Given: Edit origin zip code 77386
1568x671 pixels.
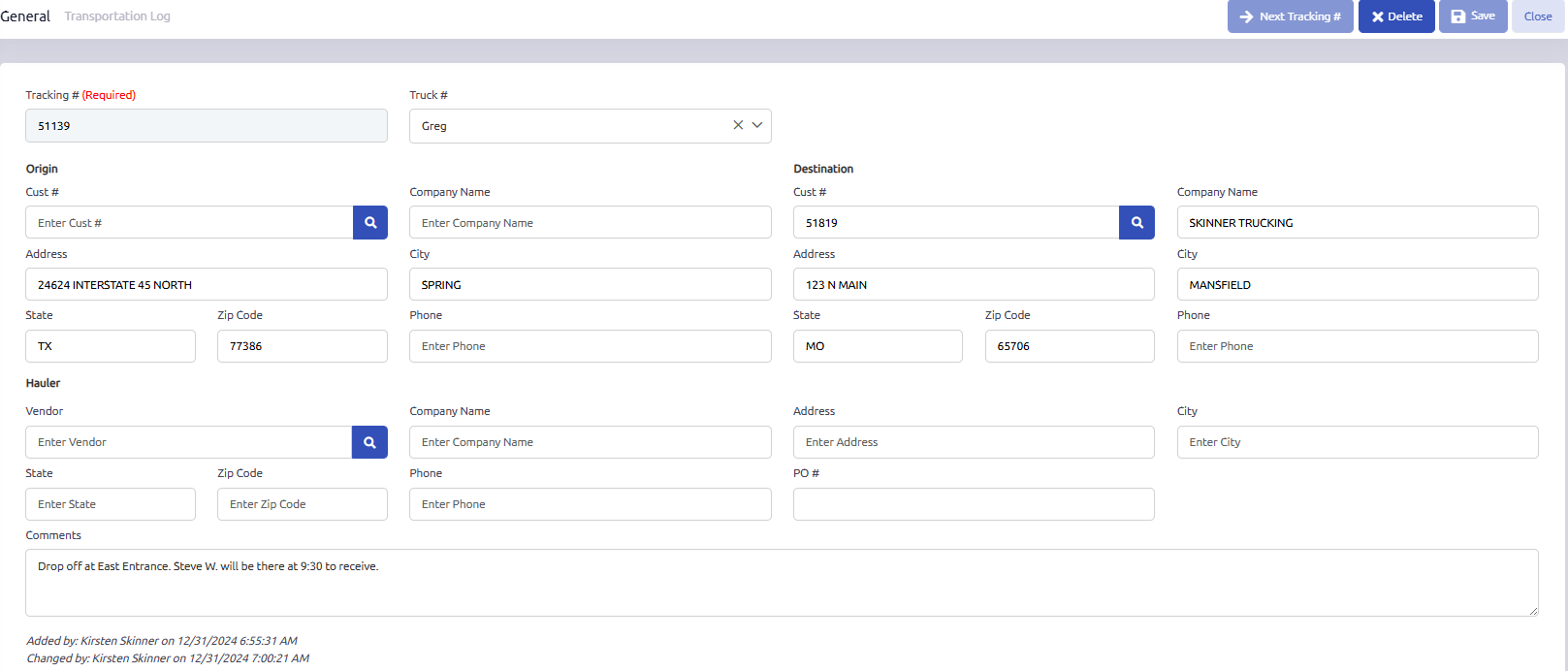Looking at the screenshot, I should point(303,346).
